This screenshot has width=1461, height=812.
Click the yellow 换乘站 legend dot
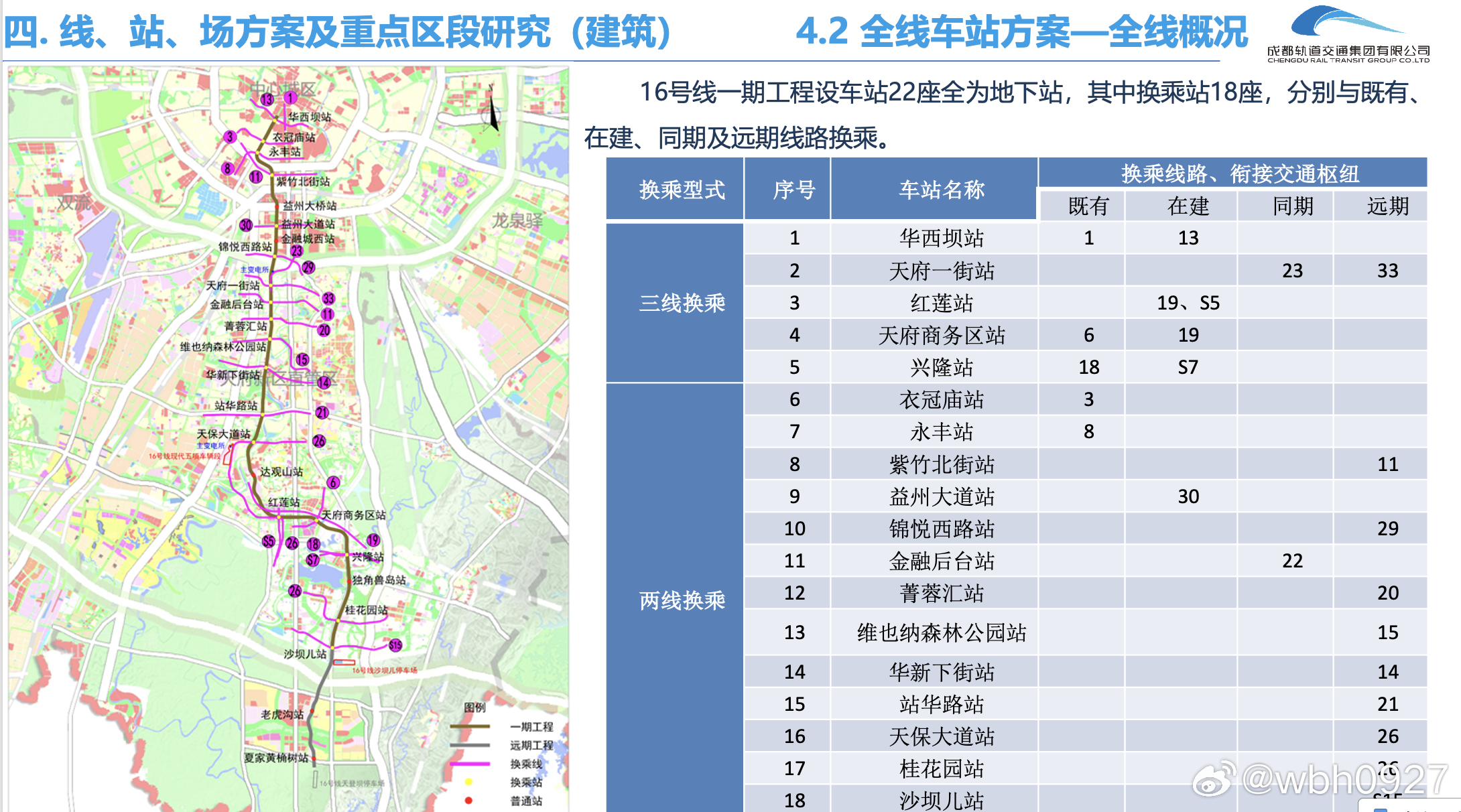coord(468,782)
